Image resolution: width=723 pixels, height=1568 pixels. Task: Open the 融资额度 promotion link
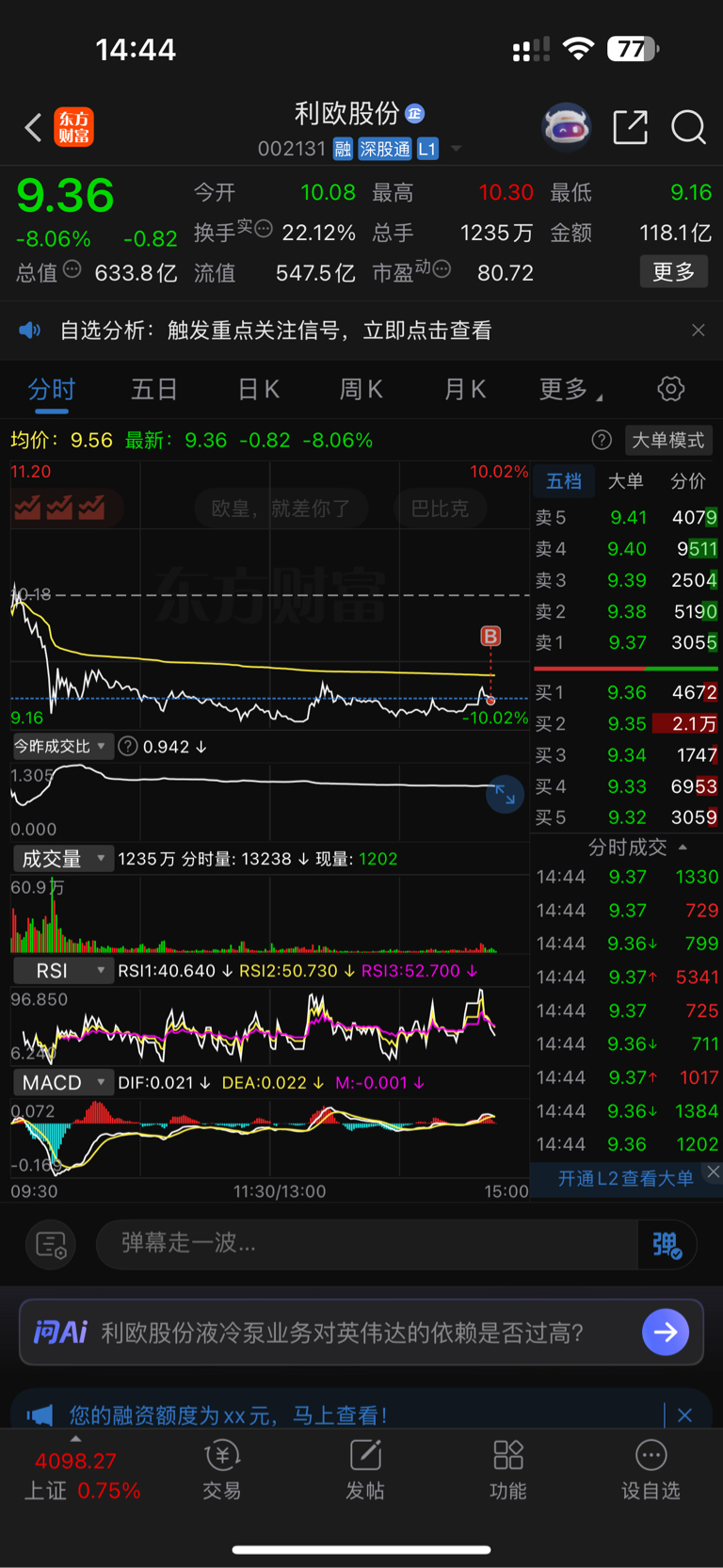(228, 1414)
